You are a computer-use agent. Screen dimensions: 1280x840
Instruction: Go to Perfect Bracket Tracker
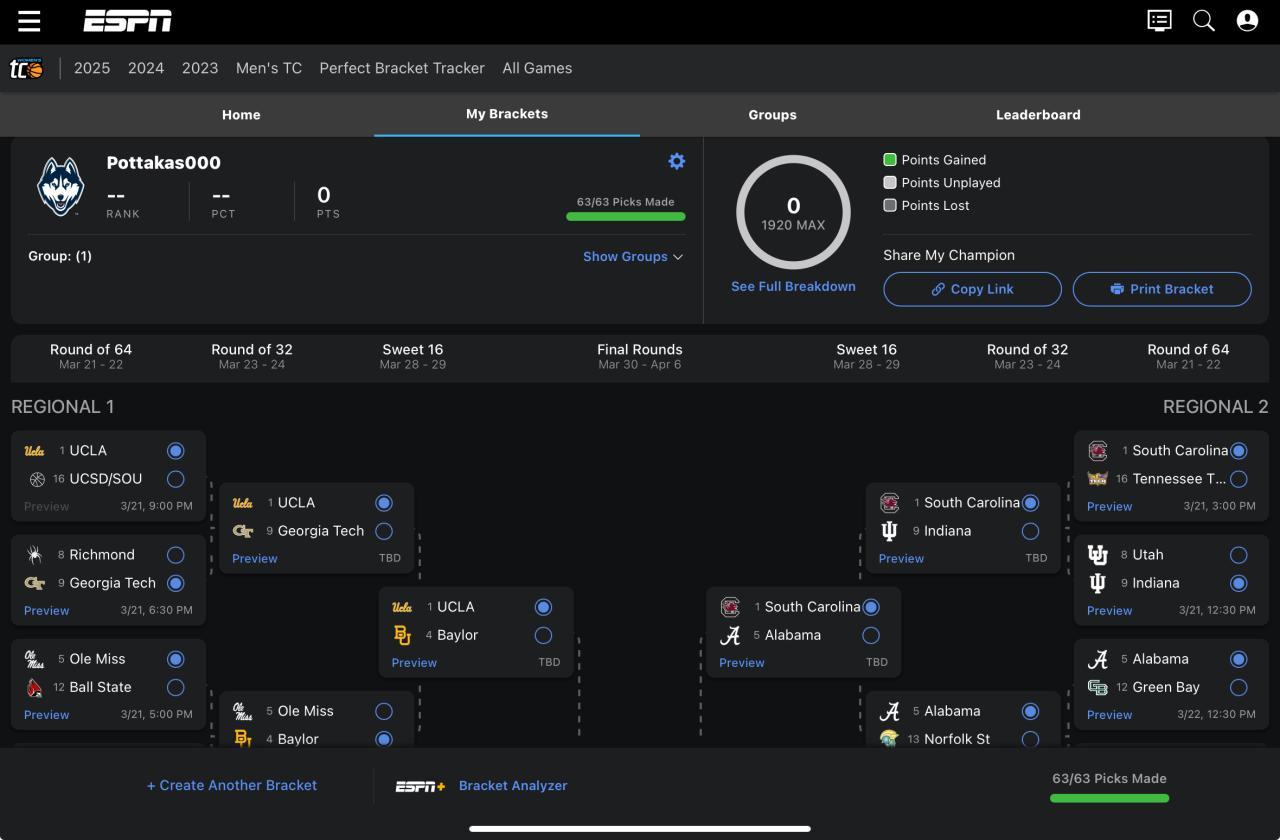[402, 68]
